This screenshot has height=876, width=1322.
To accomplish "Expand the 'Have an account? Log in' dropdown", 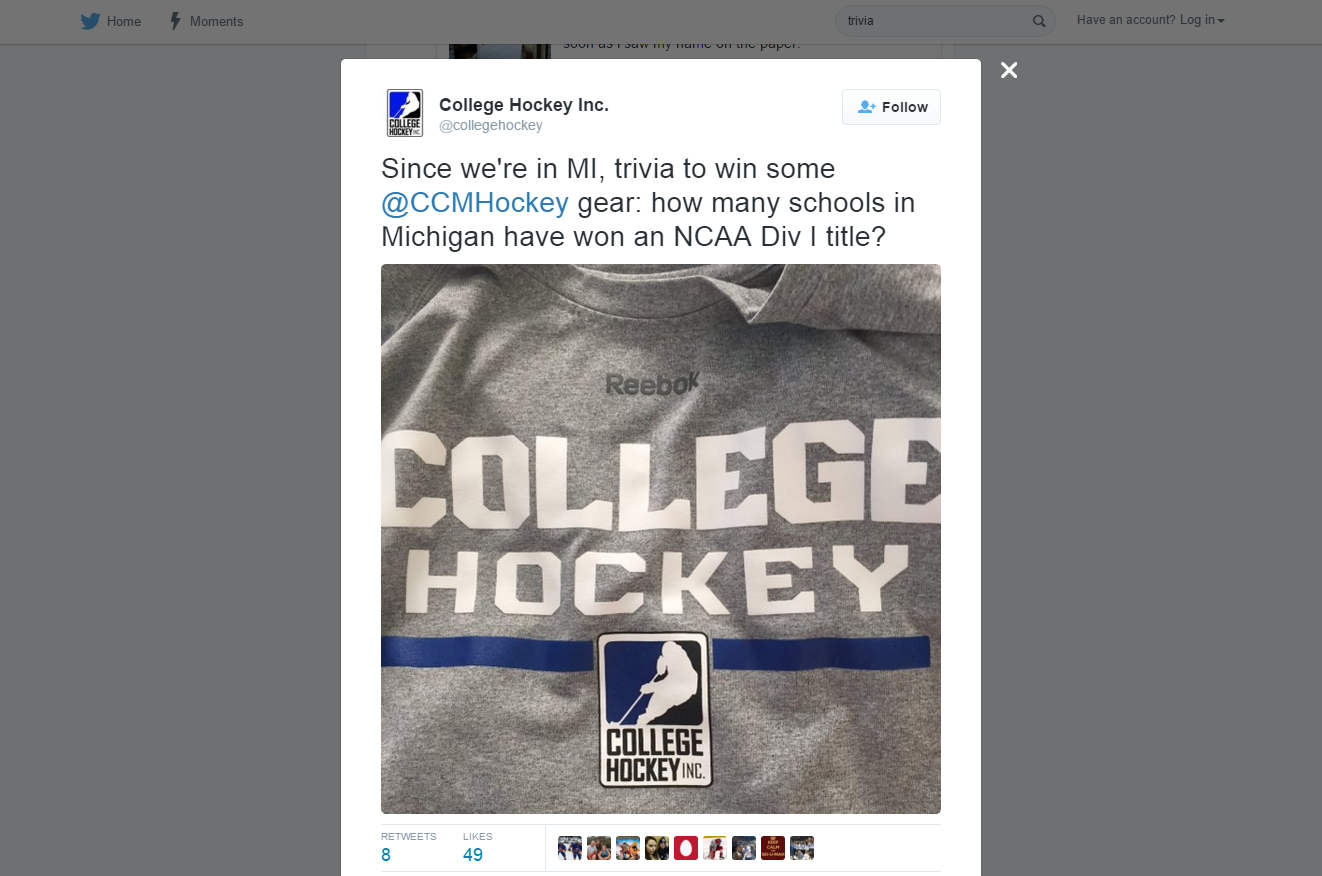I will [x=1150, y=20].
